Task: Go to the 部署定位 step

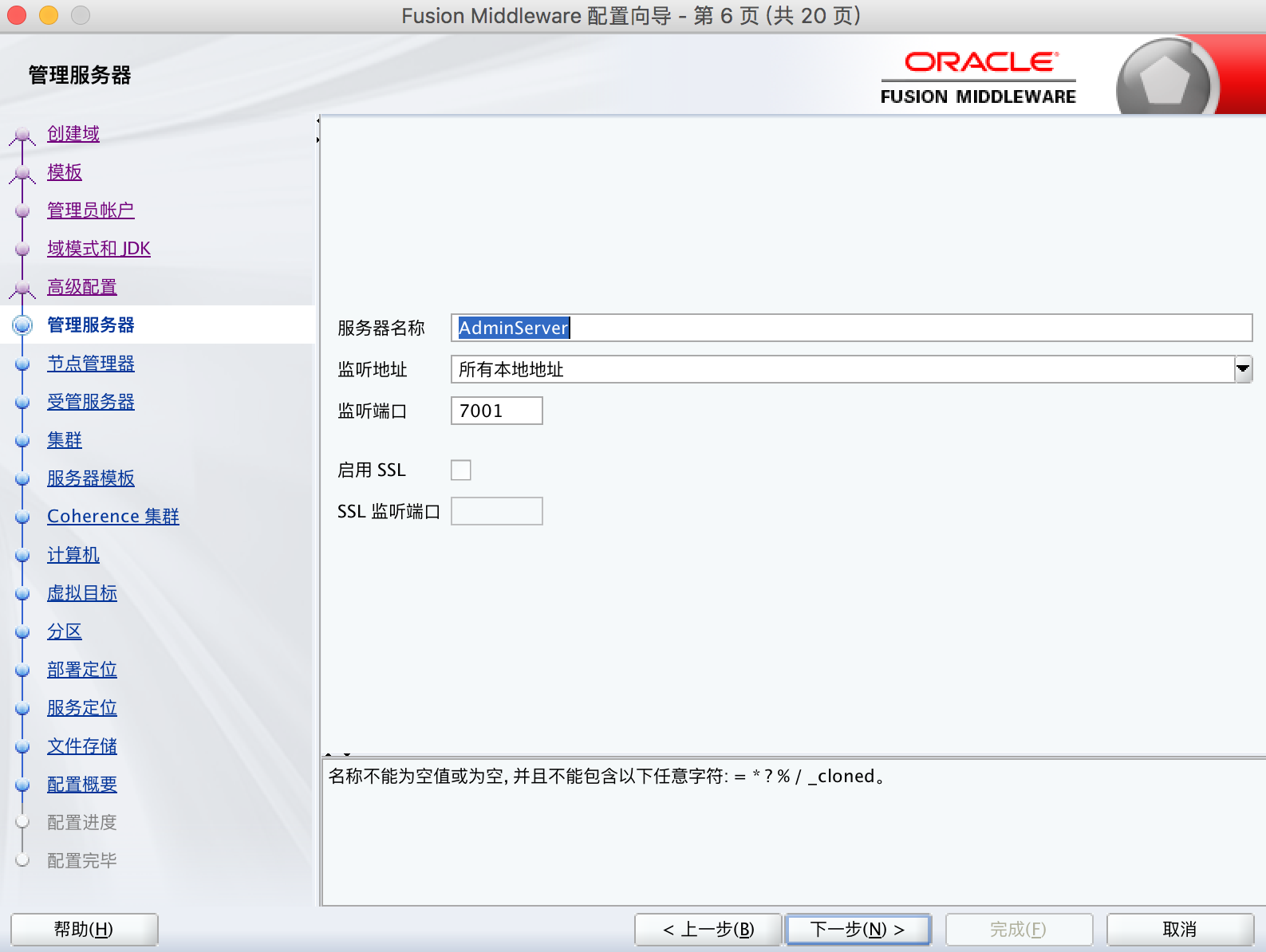Action: 82,670
